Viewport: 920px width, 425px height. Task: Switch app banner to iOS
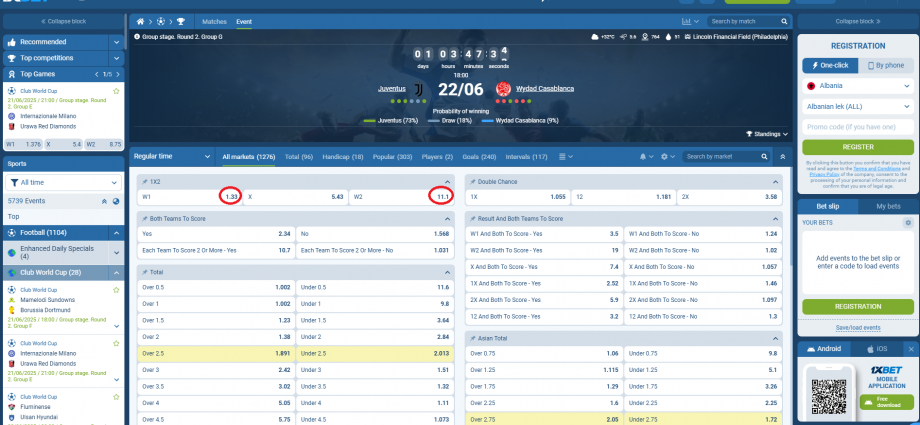877,349
